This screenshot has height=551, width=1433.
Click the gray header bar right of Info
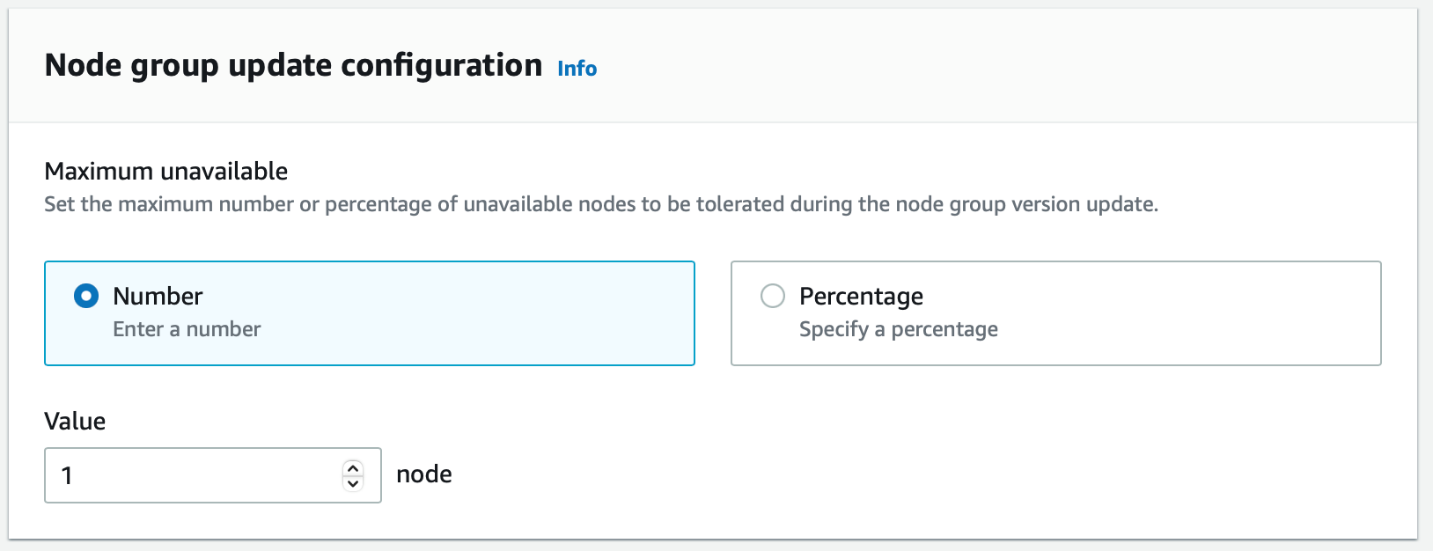1000,68
